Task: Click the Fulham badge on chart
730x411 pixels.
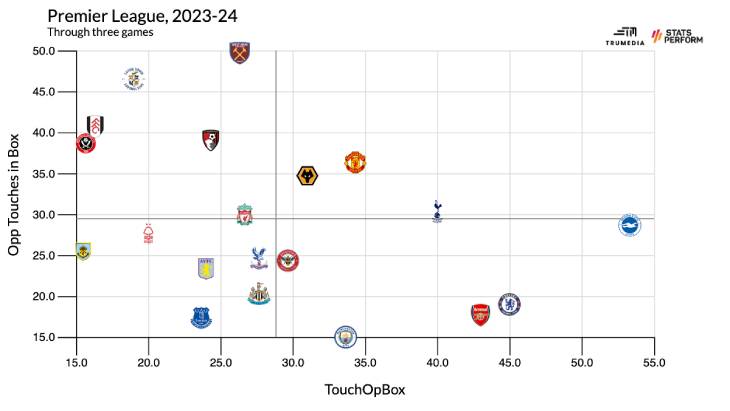Action: [x=97, y=125]
